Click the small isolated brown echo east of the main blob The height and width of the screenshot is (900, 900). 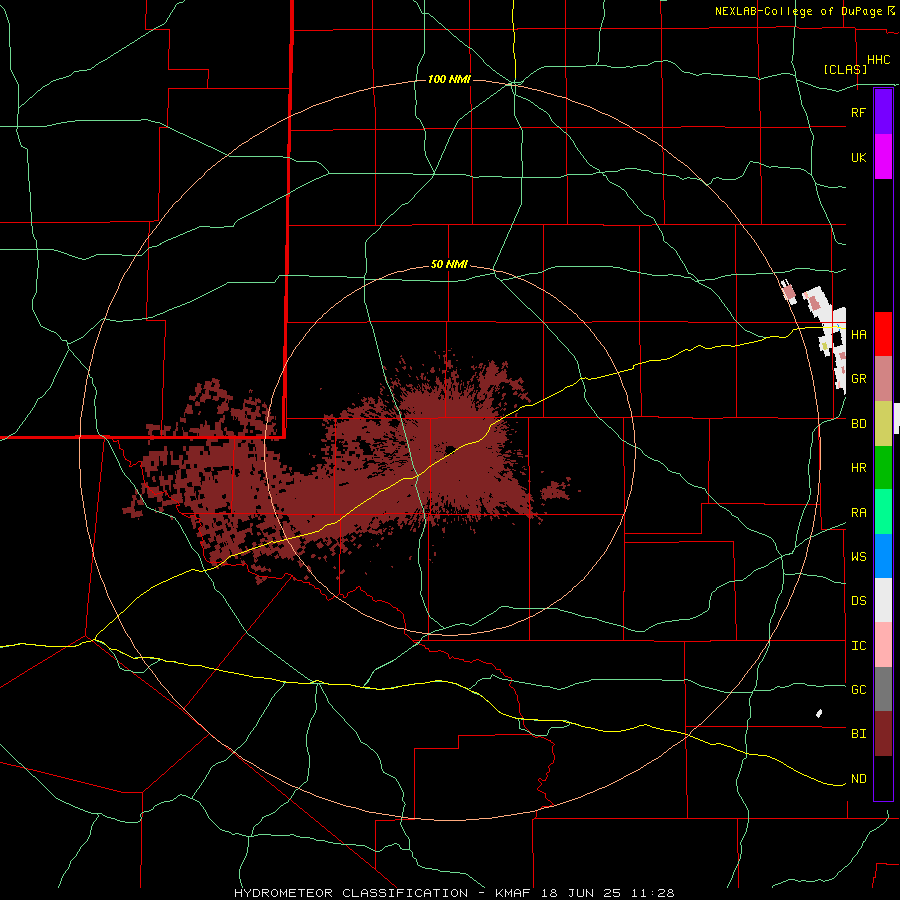pyautogui.click(x=556, y=488)
